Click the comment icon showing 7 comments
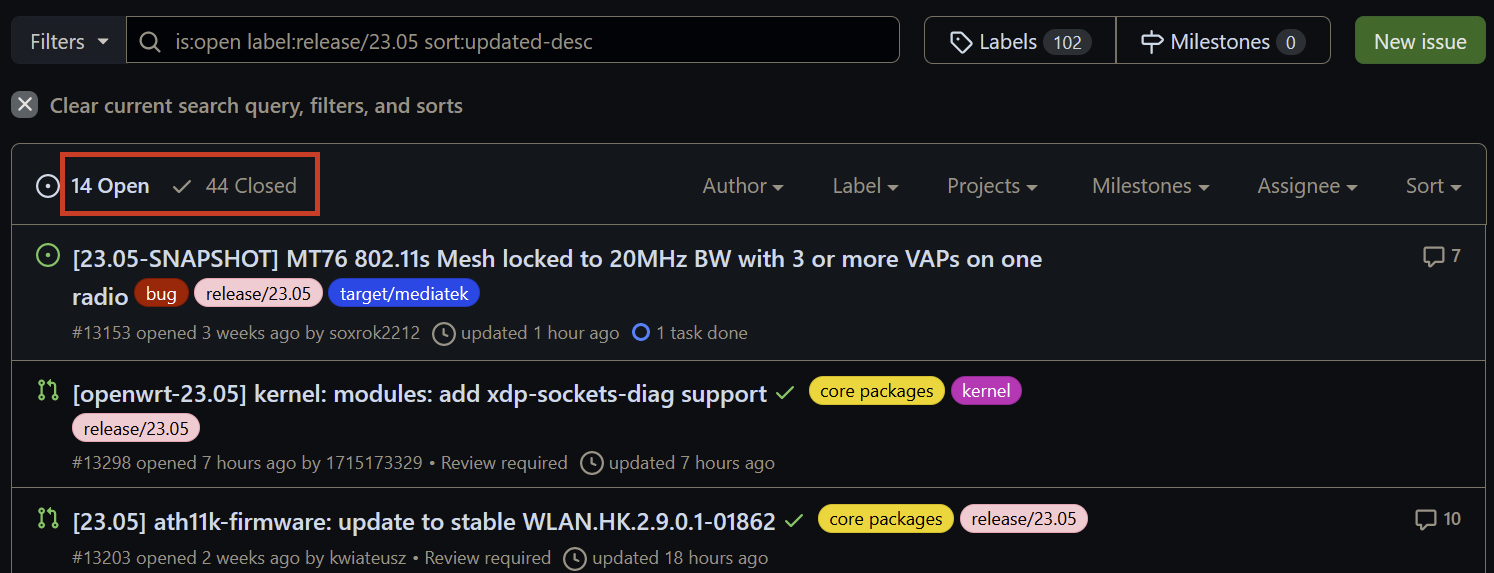The image size is (1494, 573). [x=1433, y=257]
